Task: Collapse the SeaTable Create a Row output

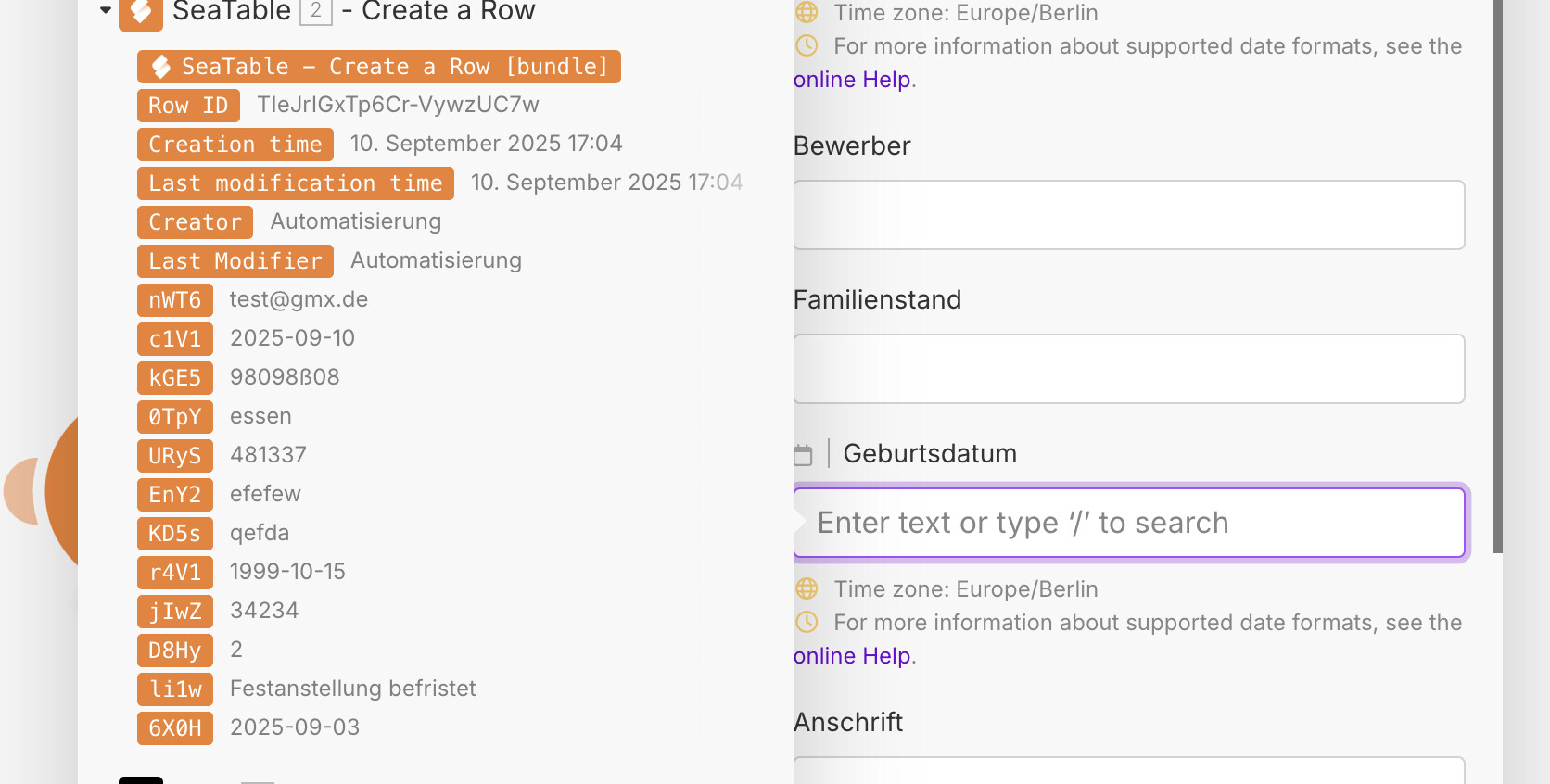Action: pyautogui.click(x=105, y=10)
